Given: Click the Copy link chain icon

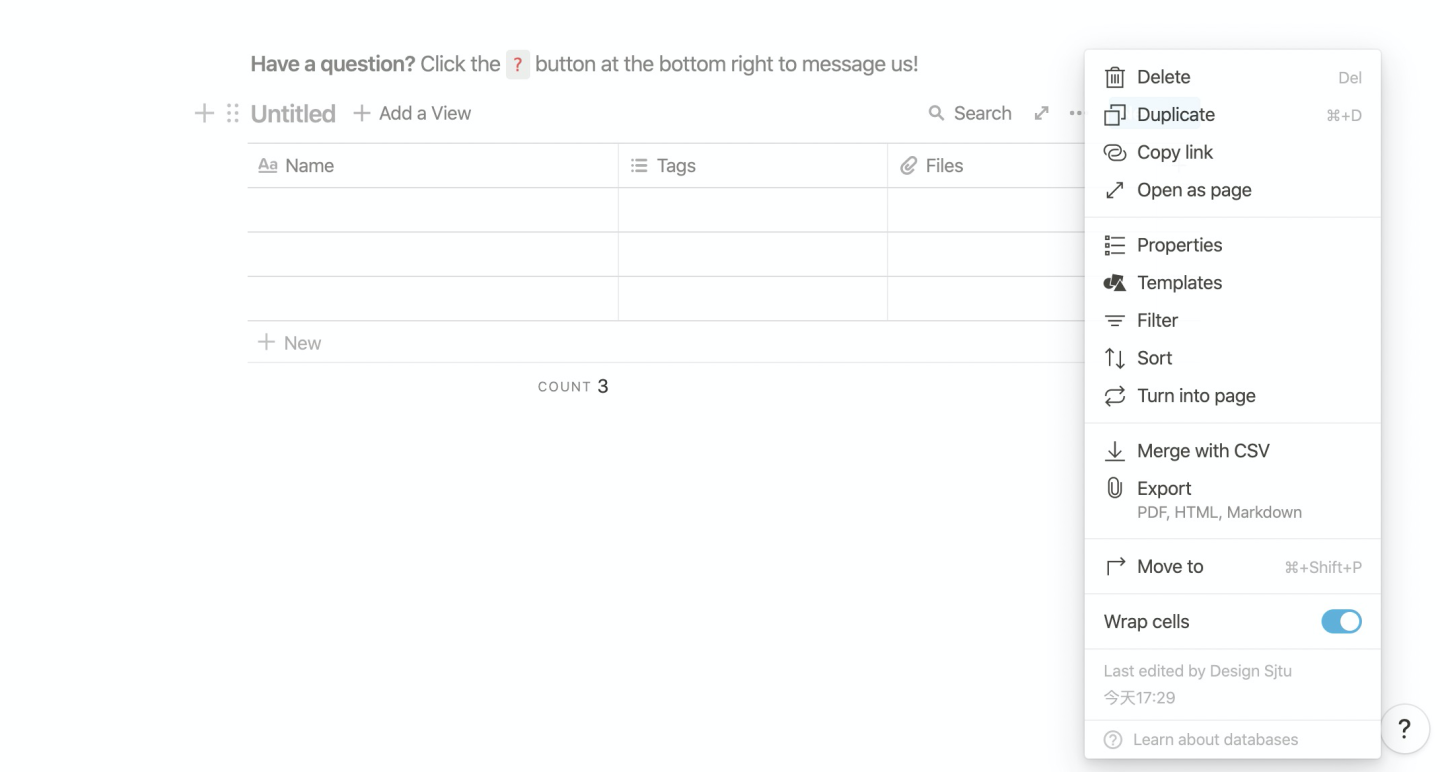Looking at the screenshot, I should point(1114,153).
